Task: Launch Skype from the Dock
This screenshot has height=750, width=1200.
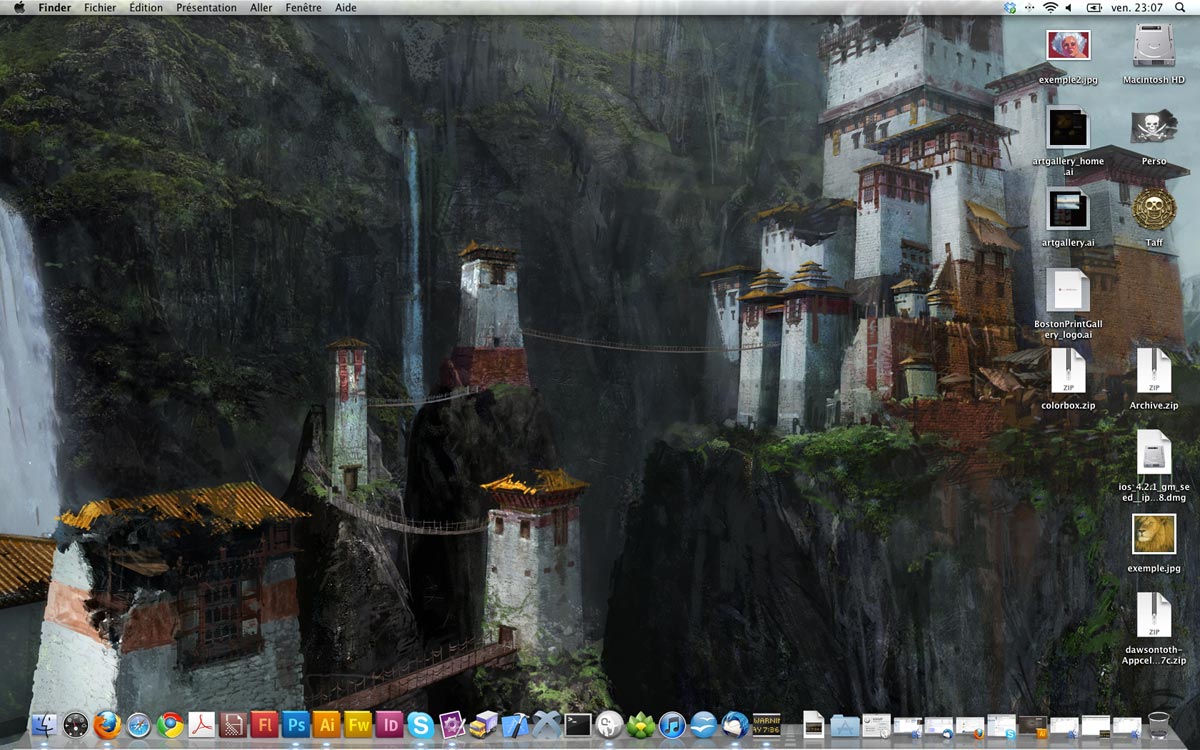Action: point(420,725)
